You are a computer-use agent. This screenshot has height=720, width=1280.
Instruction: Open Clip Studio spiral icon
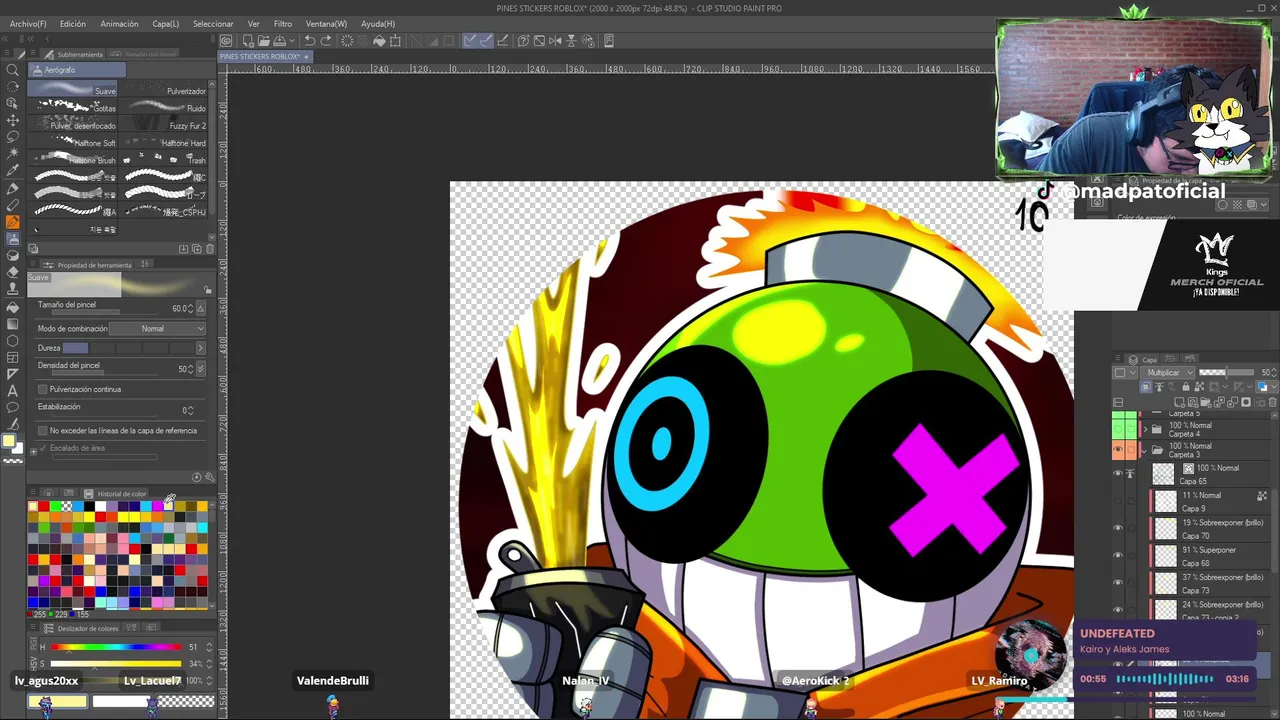(227, 41)
